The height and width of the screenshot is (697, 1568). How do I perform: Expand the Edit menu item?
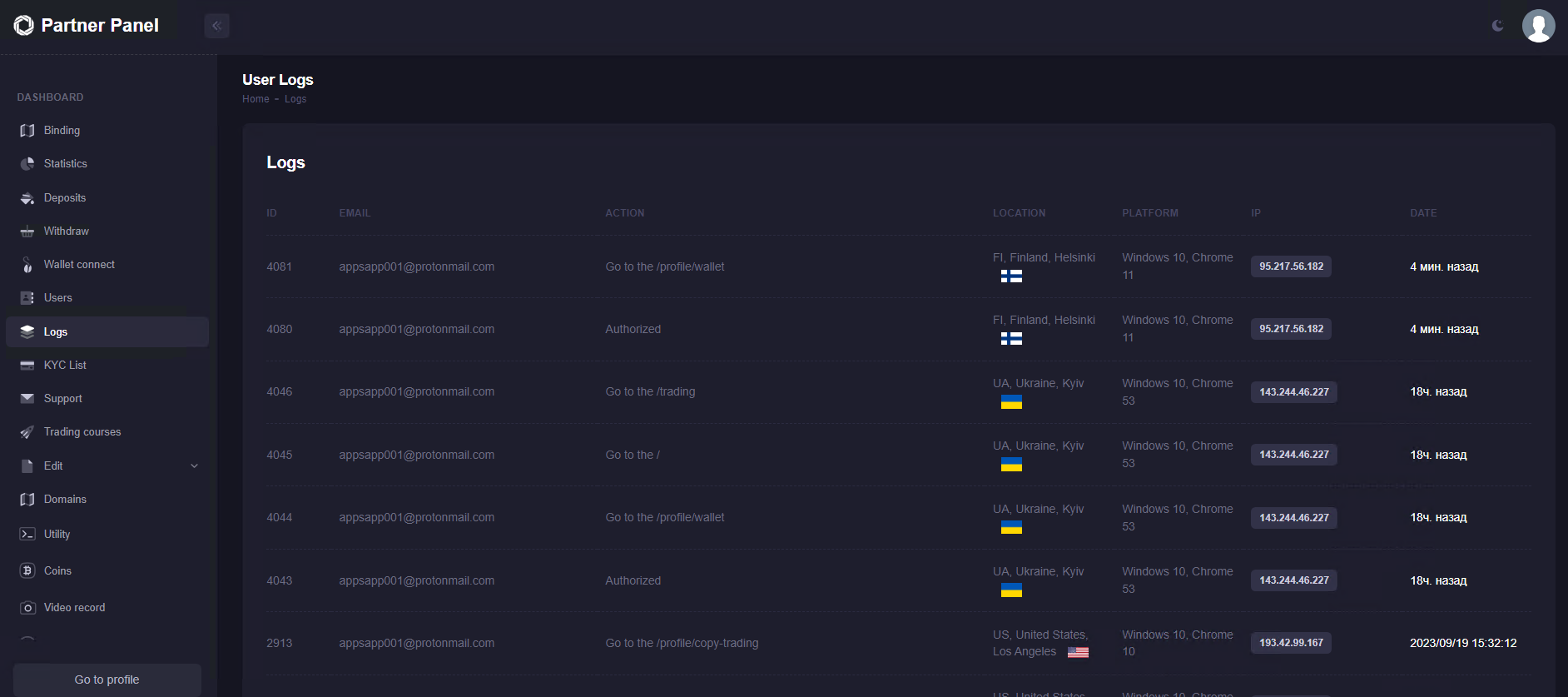(x=53, y=466)
